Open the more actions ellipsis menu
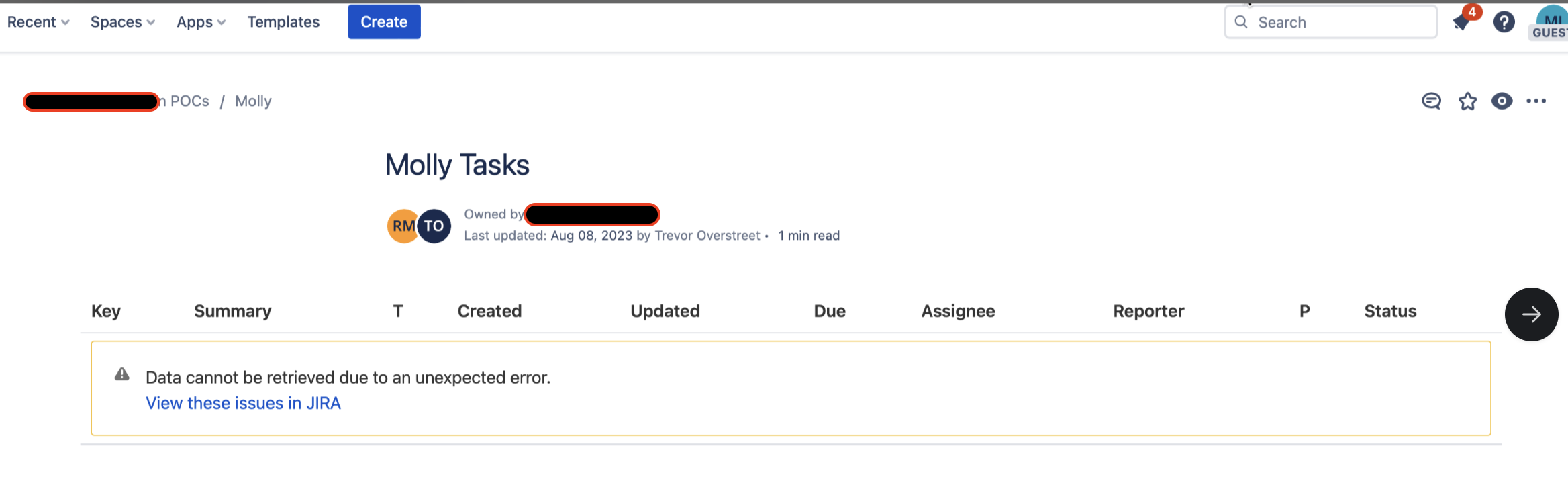This screenshot has height=481, width=1568. (1536, 101)
